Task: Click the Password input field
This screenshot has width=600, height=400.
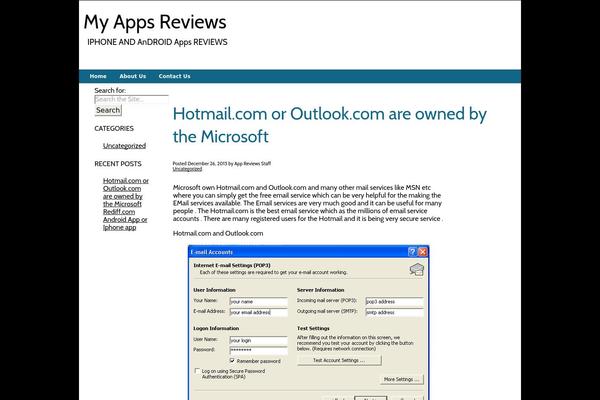Action: click(x=259, y=350)
